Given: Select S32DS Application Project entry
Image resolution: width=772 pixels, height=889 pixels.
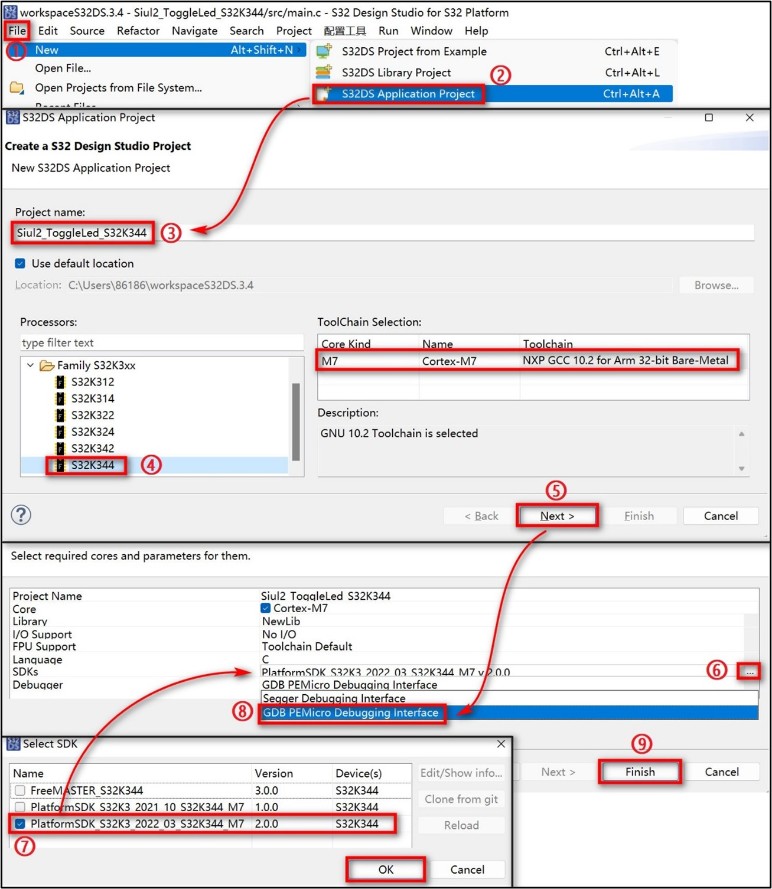Looking at the screenshot, I should click(x=408, y=94).
